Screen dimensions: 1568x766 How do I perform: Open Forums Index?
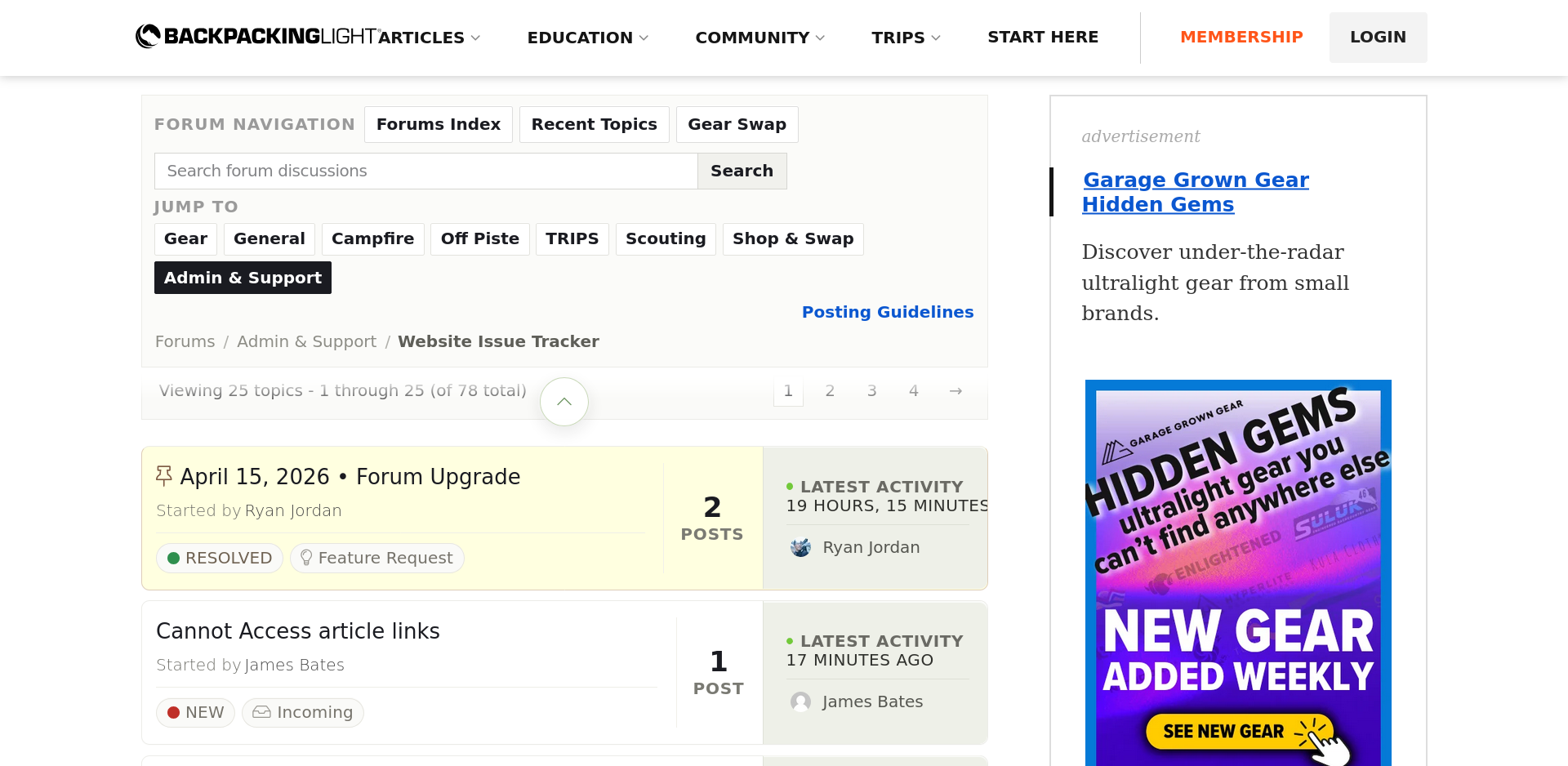point(439,124)
